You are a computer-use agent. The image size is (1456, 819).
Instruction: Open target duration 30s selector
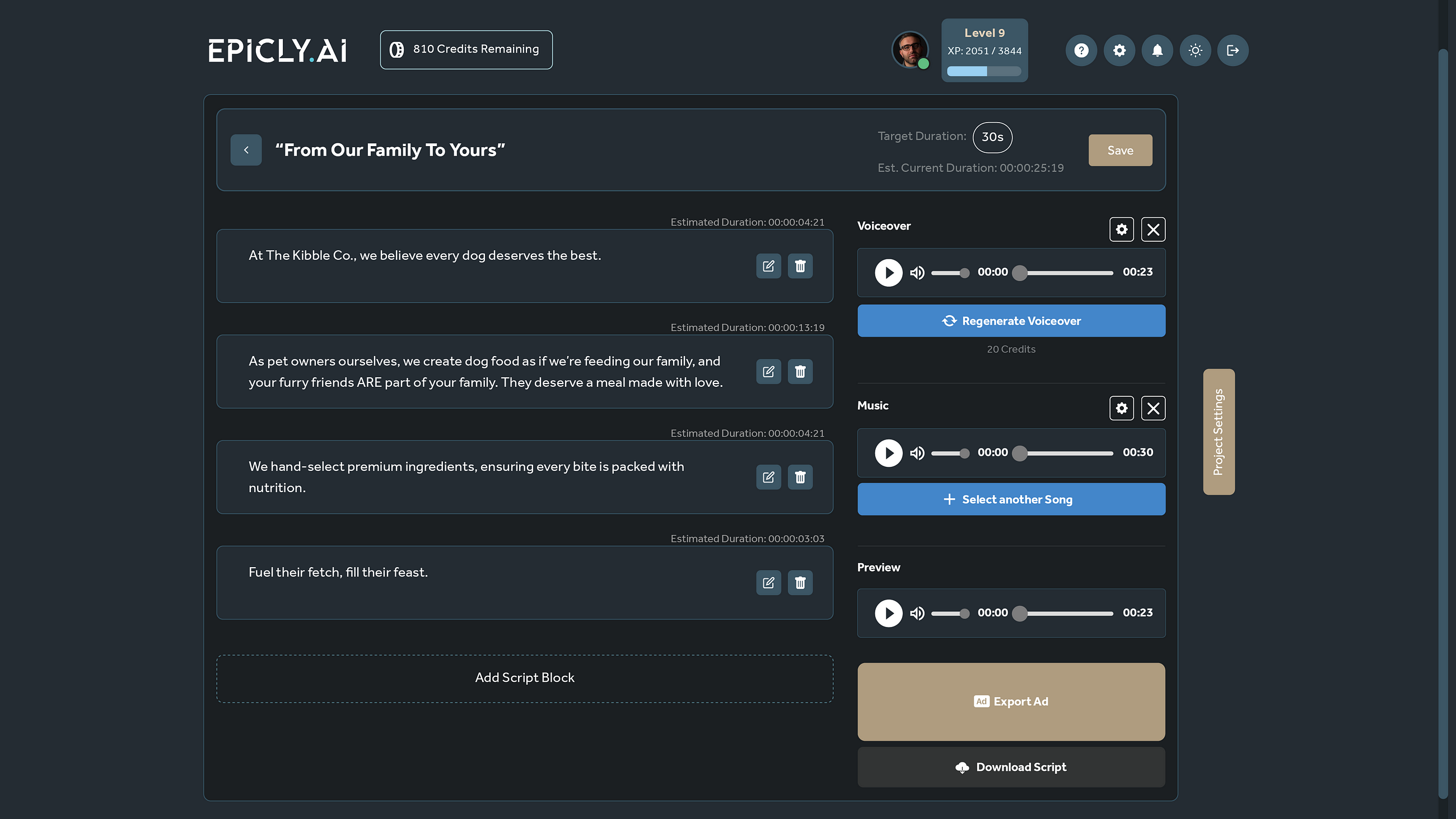point(992,137)
